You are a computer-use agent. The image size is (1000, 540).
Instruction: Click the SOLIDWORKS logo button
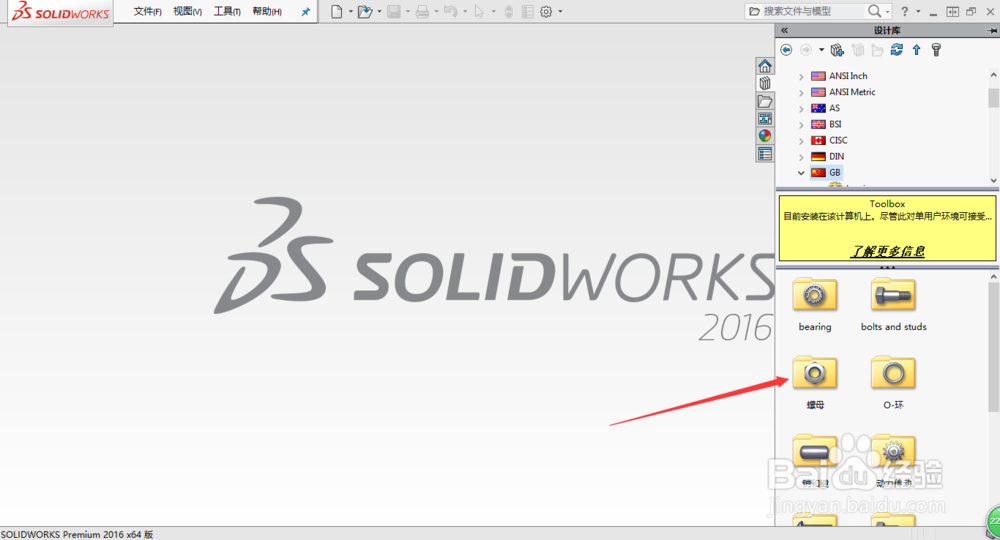(x=61, y=11)
